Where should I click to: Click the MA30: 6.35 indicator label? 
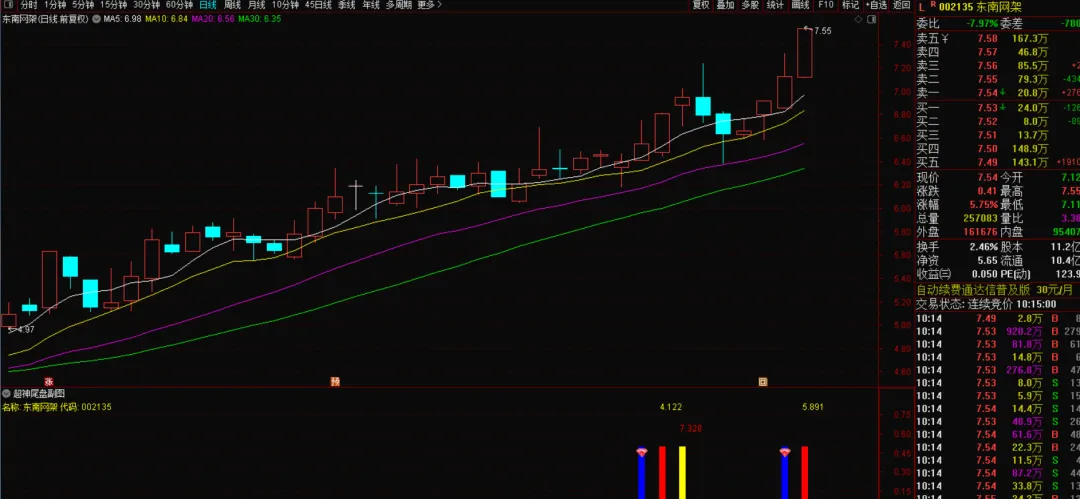pyautogui.click(x=260, y=19)
